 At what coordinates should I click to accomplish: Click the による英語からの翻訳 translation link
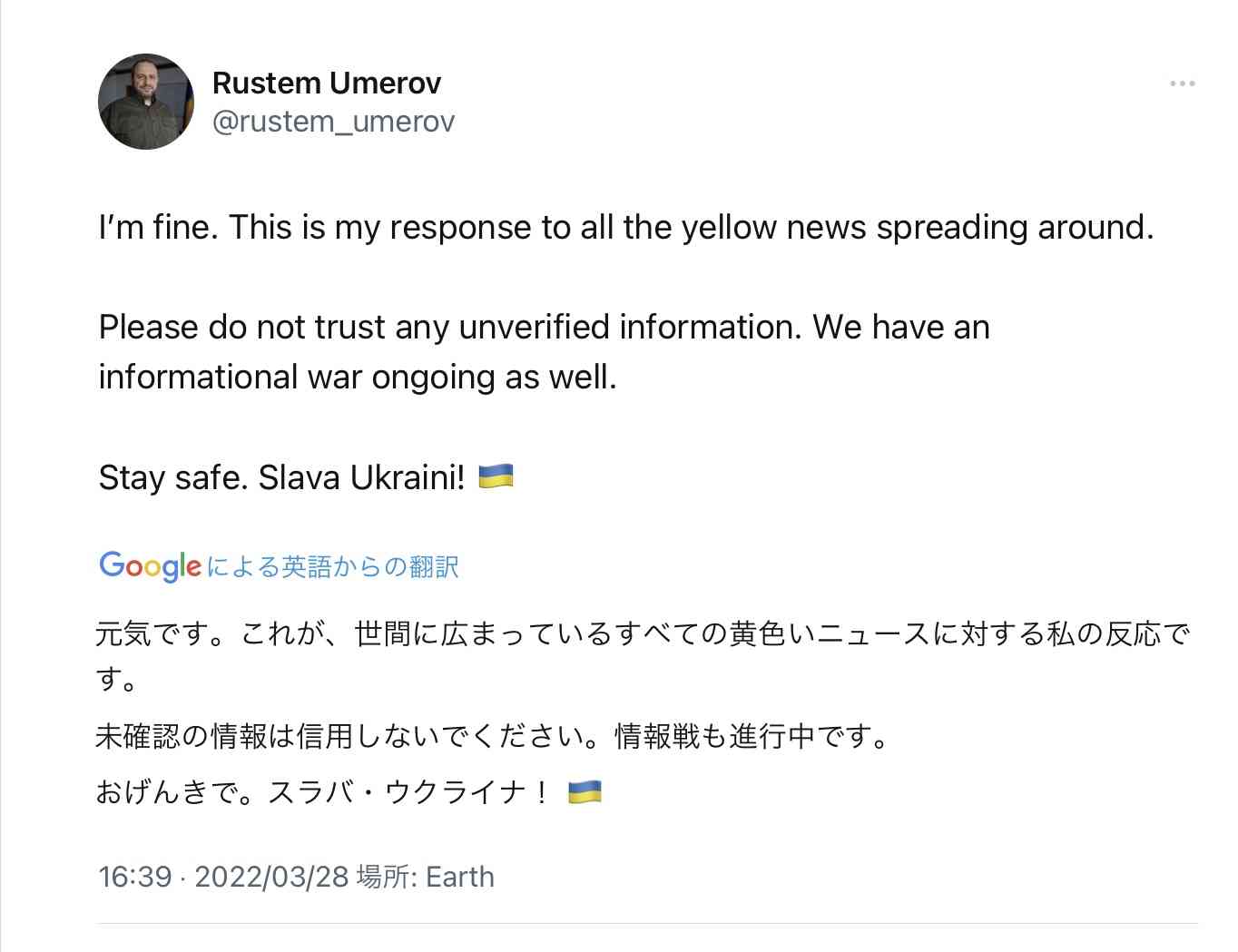click(332, 567)
